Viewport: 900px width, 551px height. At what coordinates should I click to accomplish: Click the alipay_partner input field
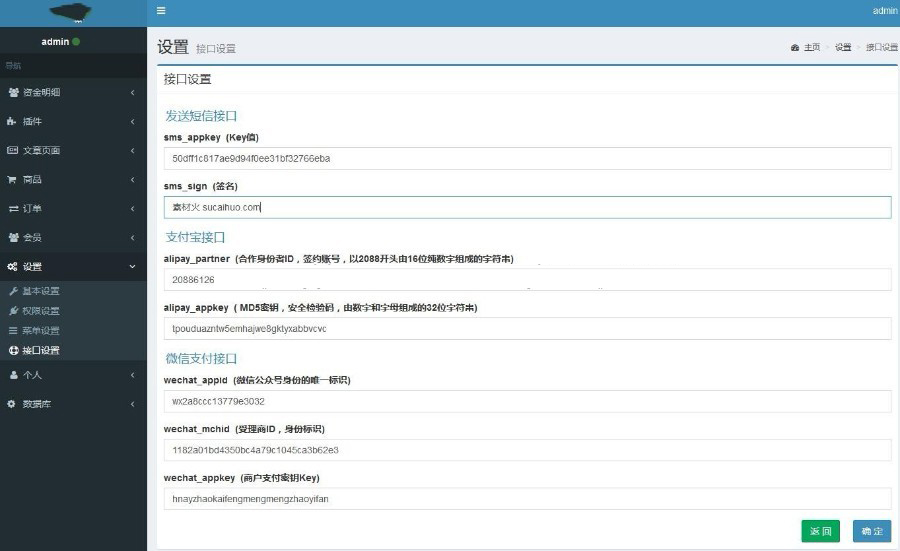pos(527,279)
